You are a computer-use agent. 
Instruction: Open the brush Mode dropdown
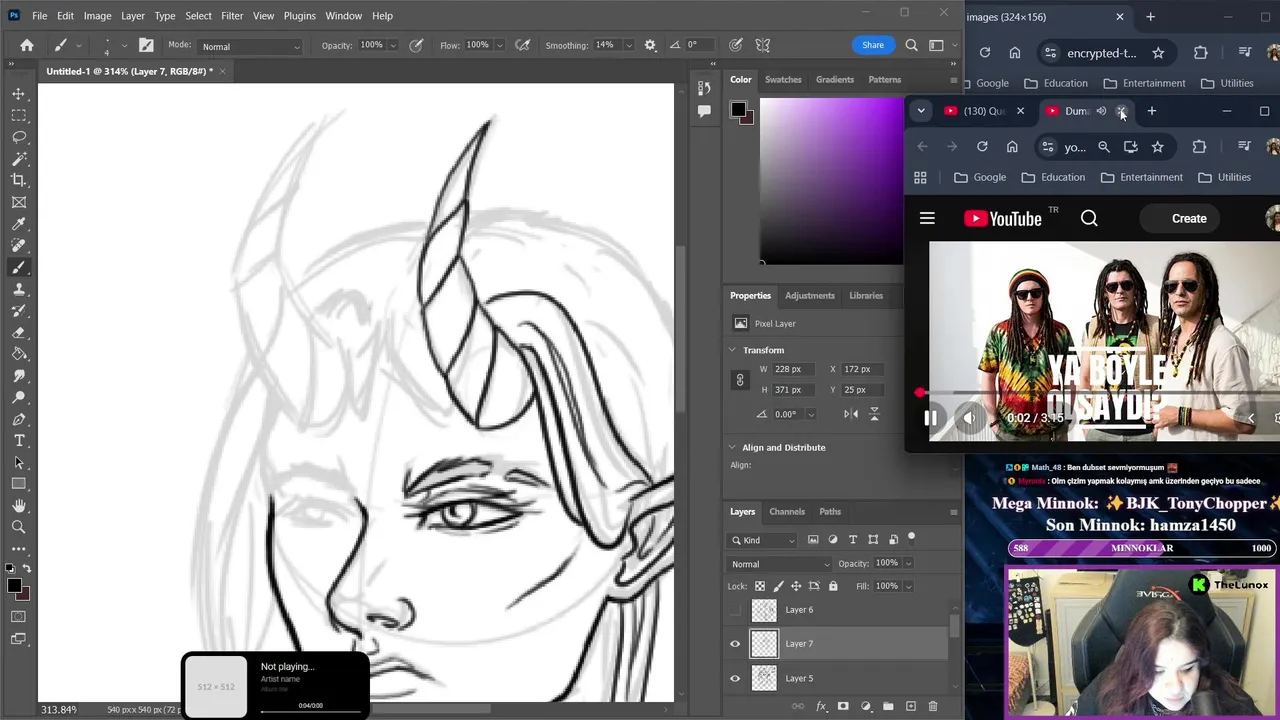pos(250,46)
